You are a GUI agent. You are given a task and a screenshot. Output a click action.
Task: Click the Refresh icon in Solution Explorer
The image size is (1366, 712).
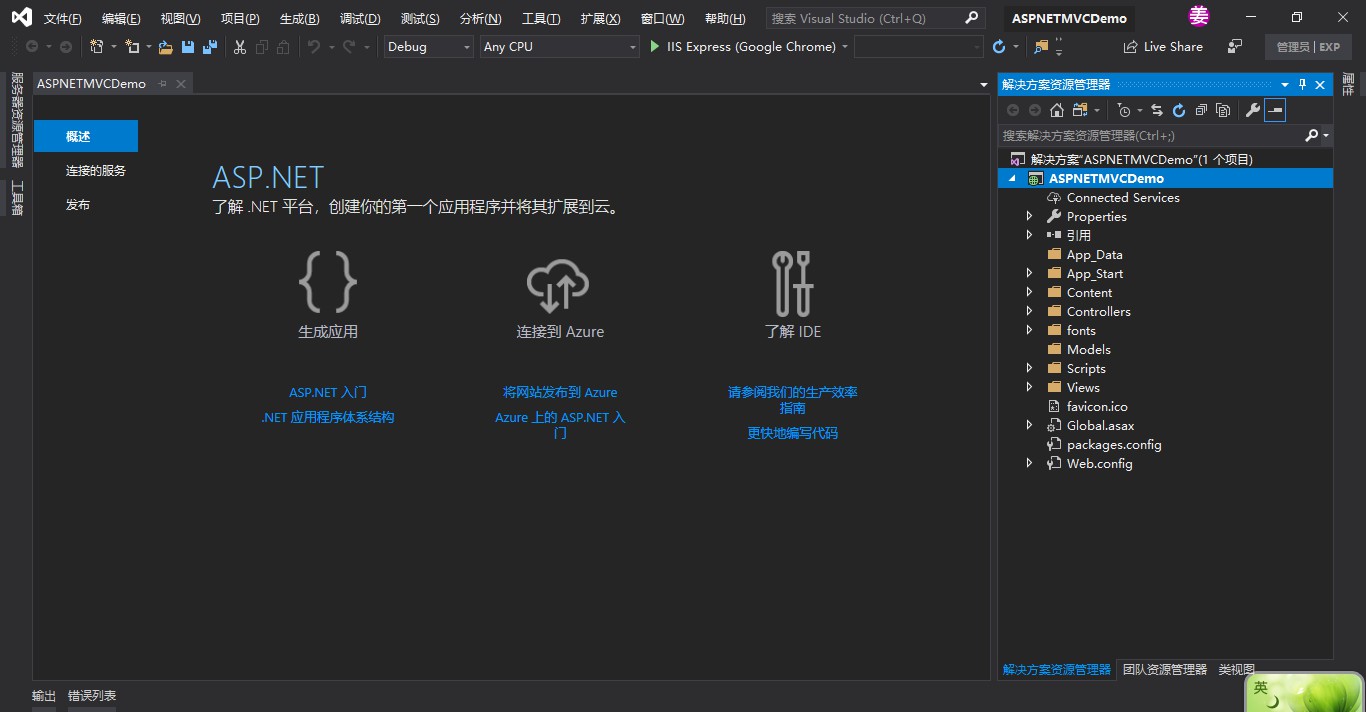pyautogui.click(x=1179, y=111)
